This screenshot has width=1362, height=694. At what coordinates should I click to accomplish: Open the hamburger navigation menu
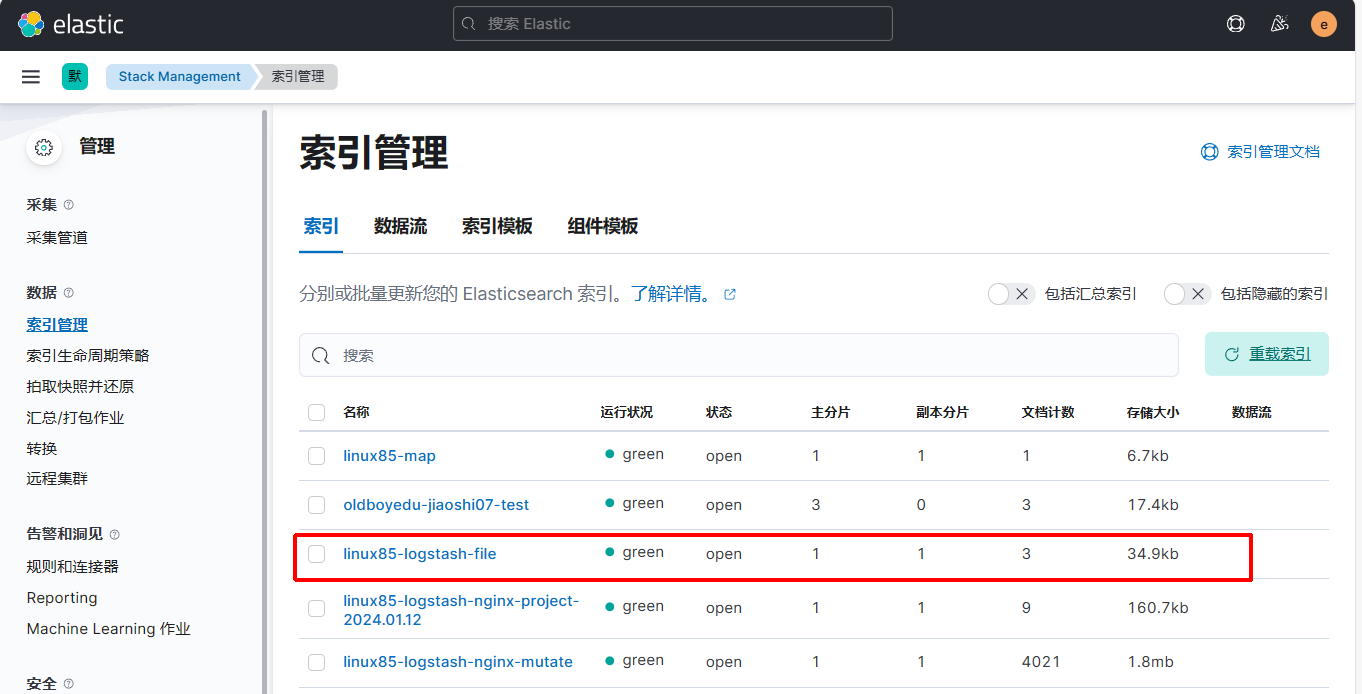(31, 77)
